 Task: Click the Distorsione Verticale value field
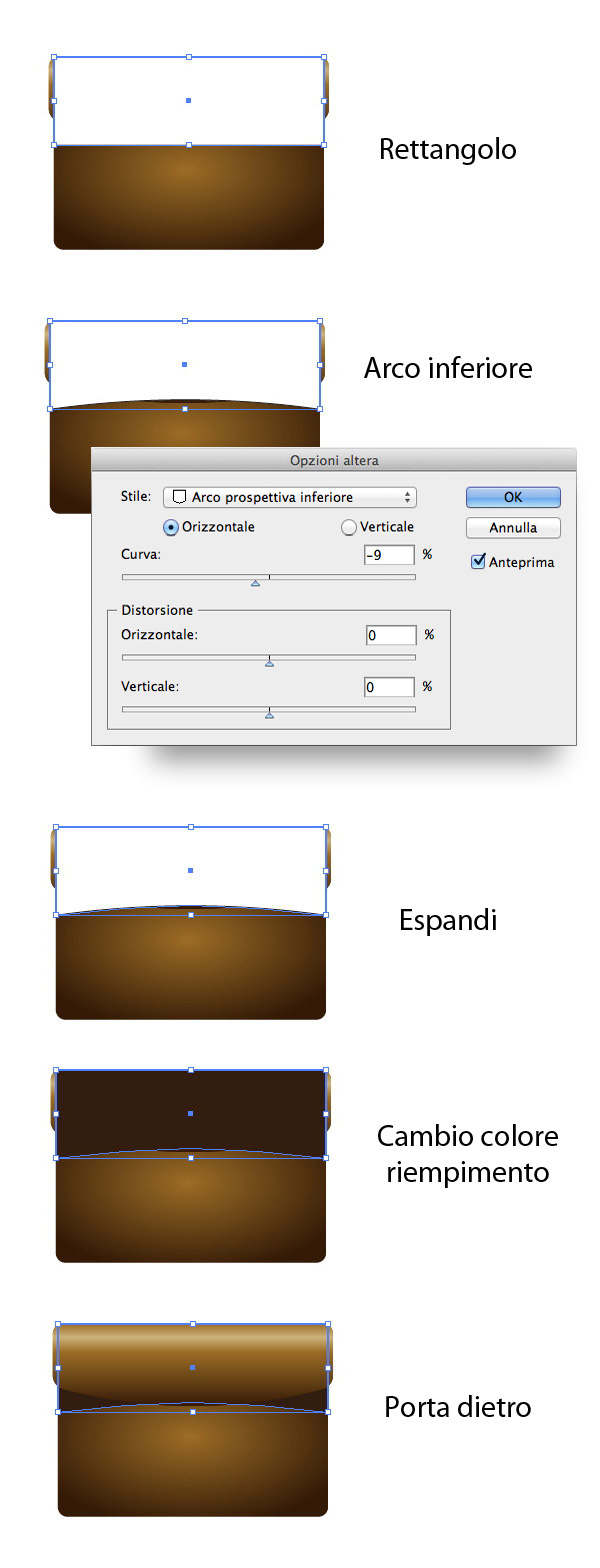[391, 687]
